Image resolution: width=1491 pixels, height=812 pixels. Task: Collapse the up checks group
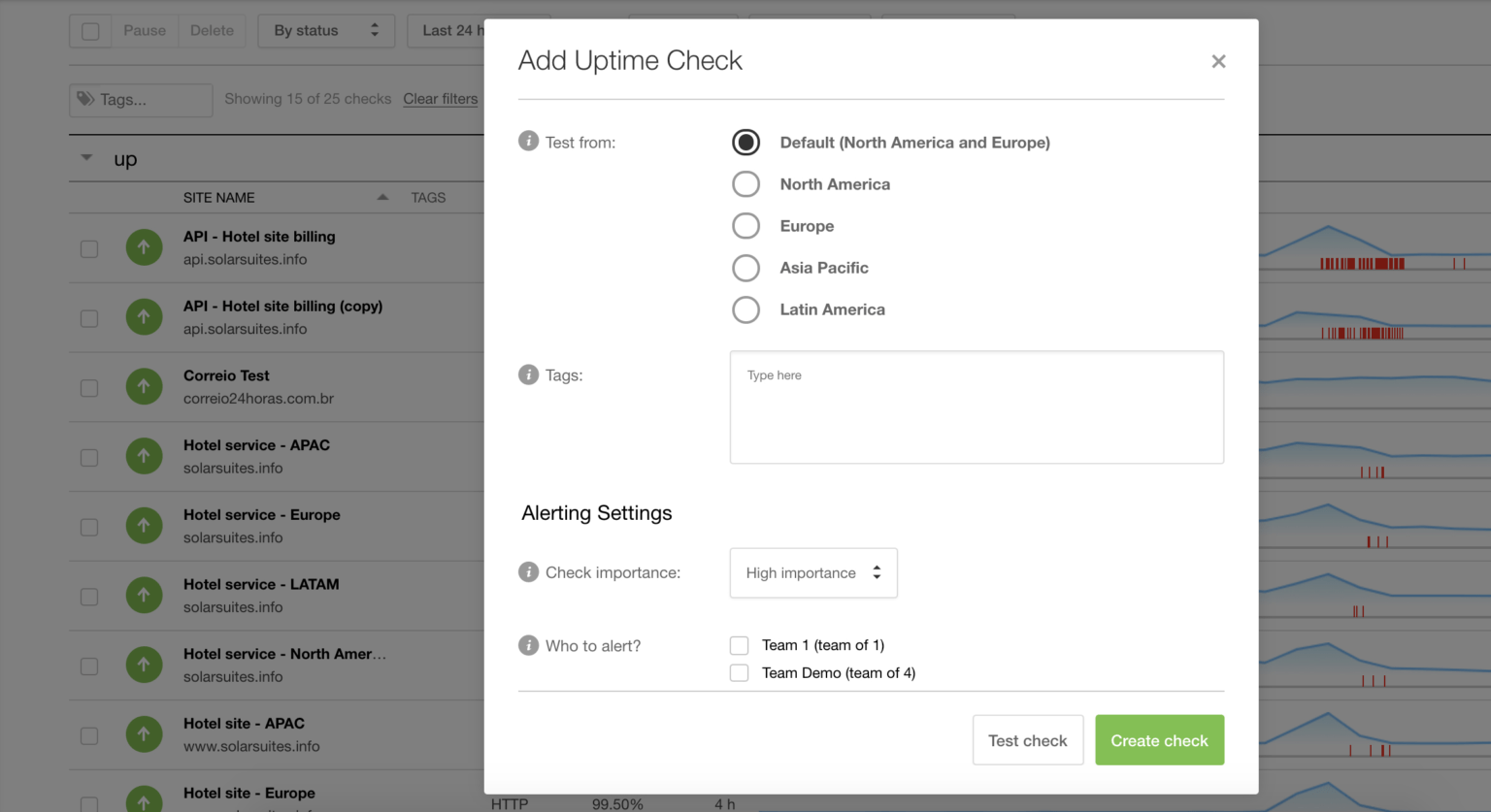(x=87, y=158)
